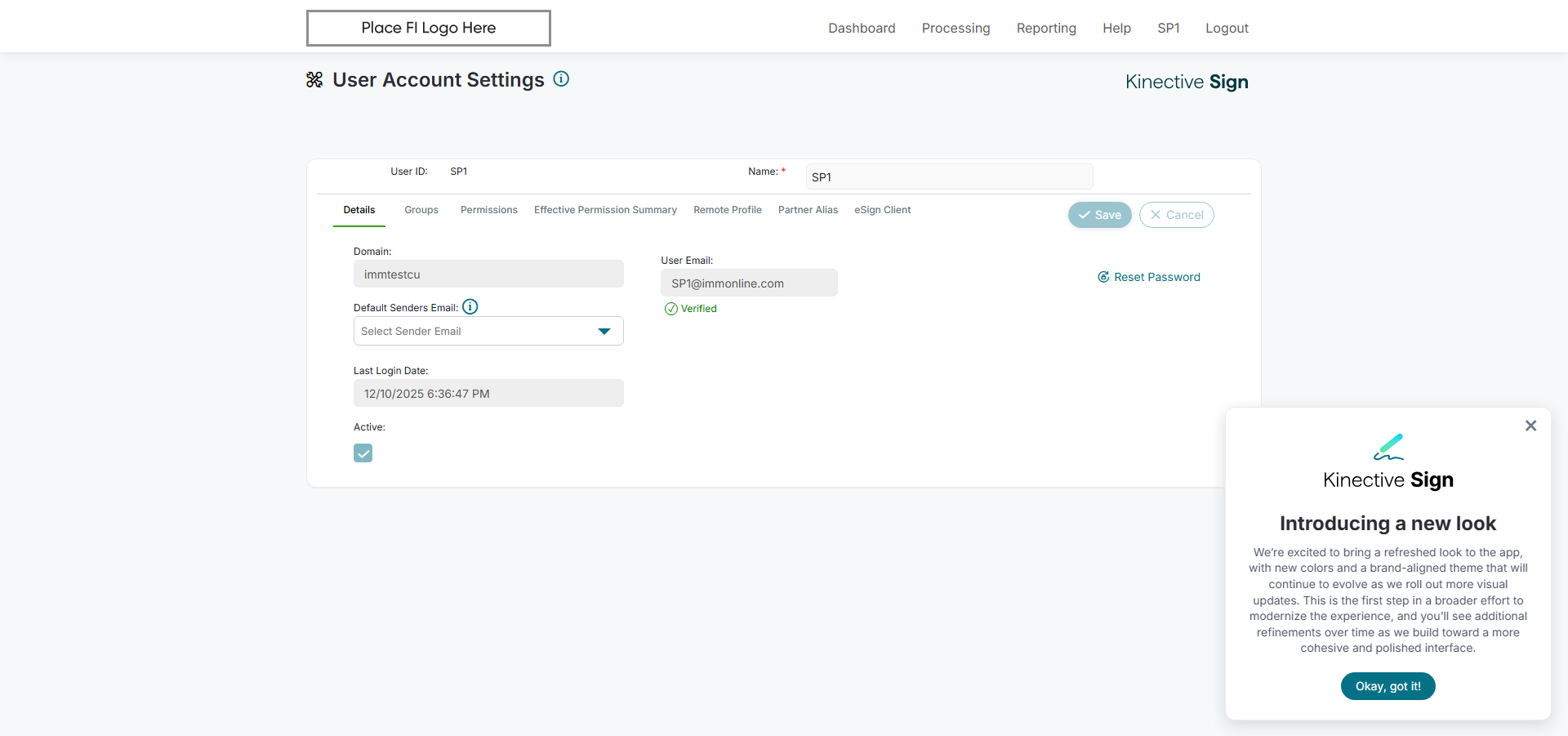The height and width of the screenshot is (736, 1568).
Task: Open the Groups tab
Action: click(x=421, y=210)
